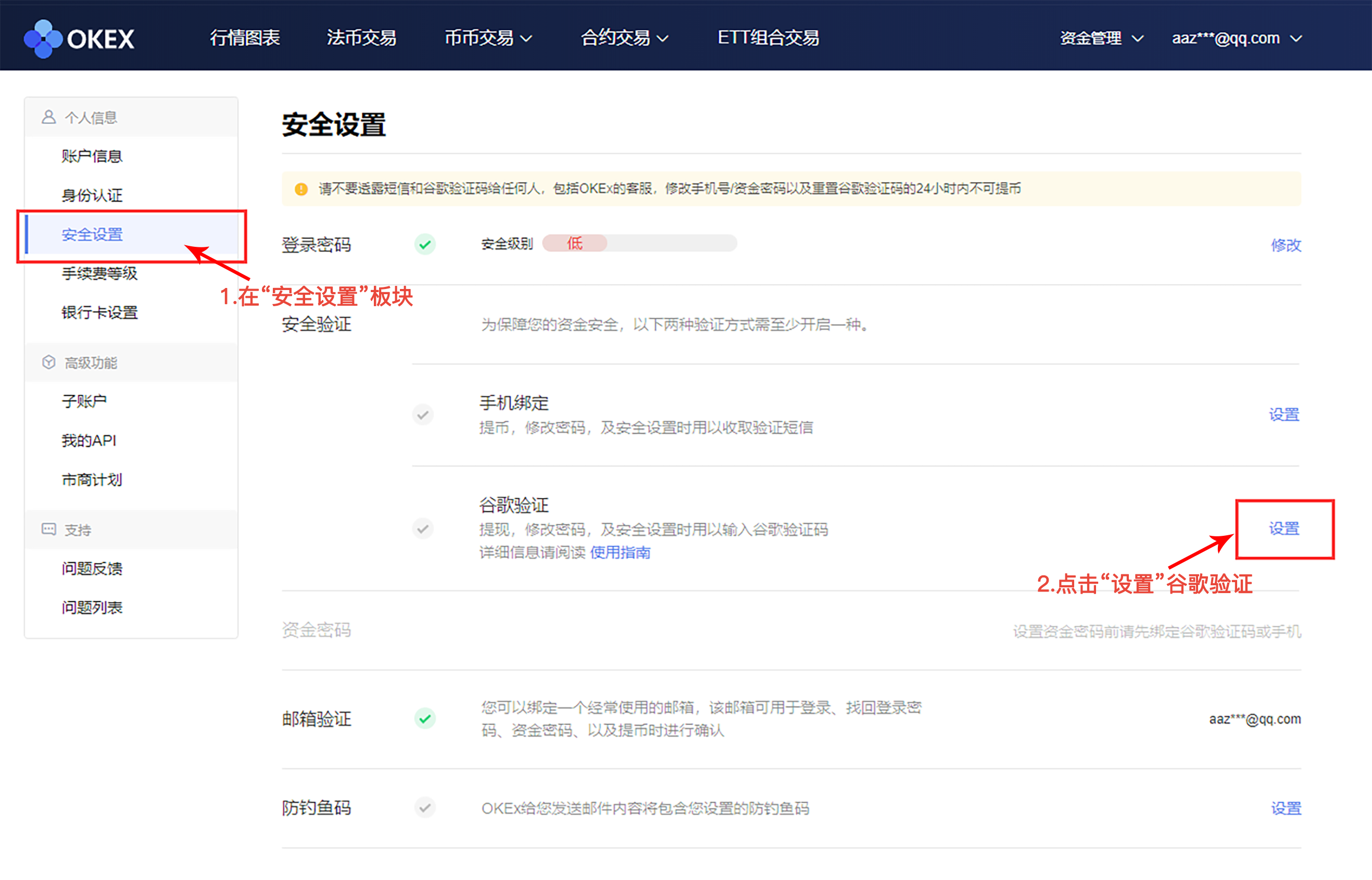Open 银行卡设置 in the sidebar
Image resolution: width=1372 pixels, height=880 pixels.
click(x=99, y=312)
